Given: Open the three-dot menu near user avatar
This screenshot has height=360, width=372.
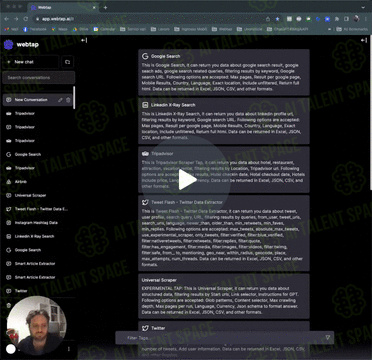Looking at the screenshot, I should click(69, 349).
